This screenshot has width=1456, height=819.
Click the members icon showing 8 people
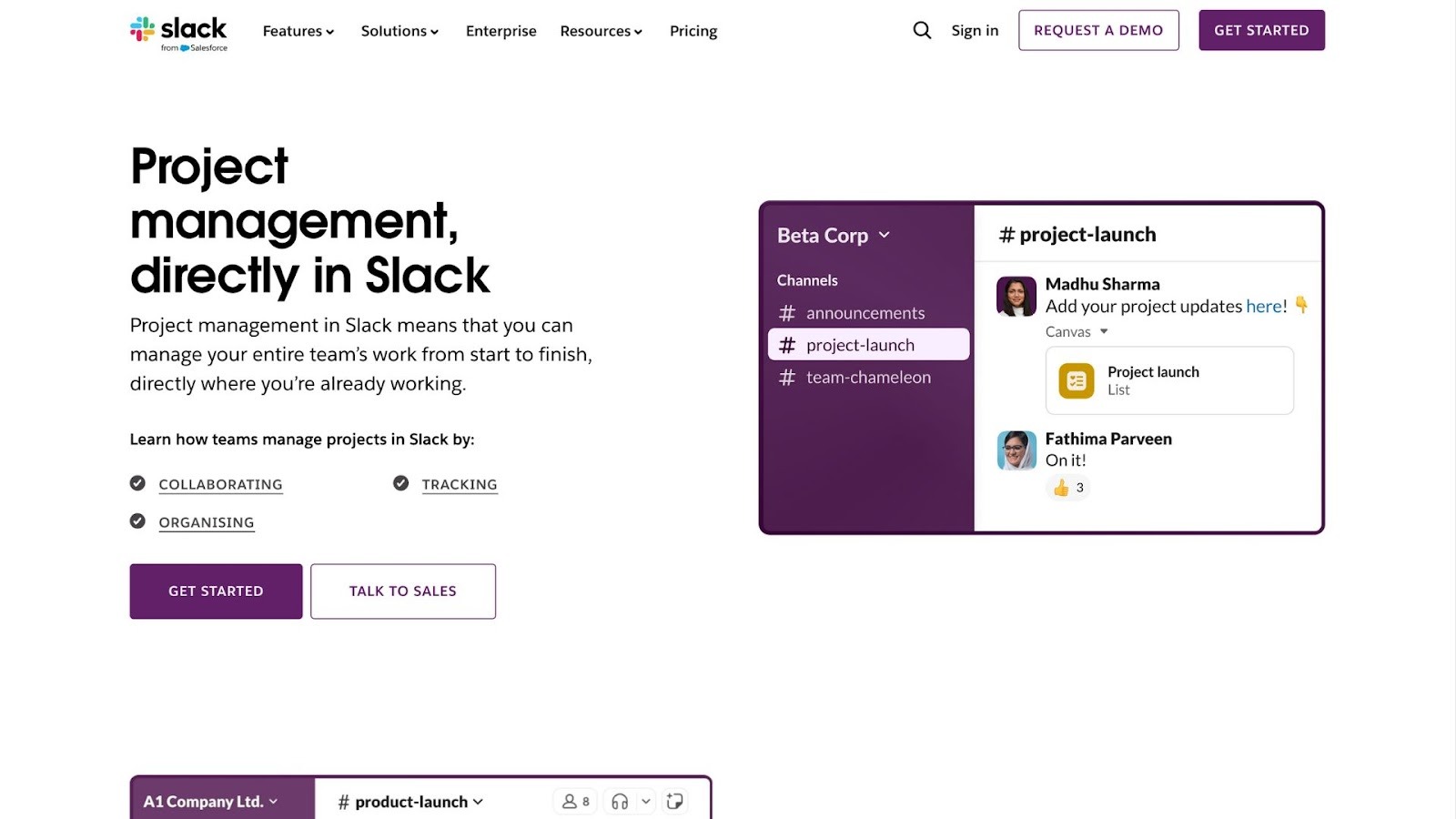(x=574, y=801)
